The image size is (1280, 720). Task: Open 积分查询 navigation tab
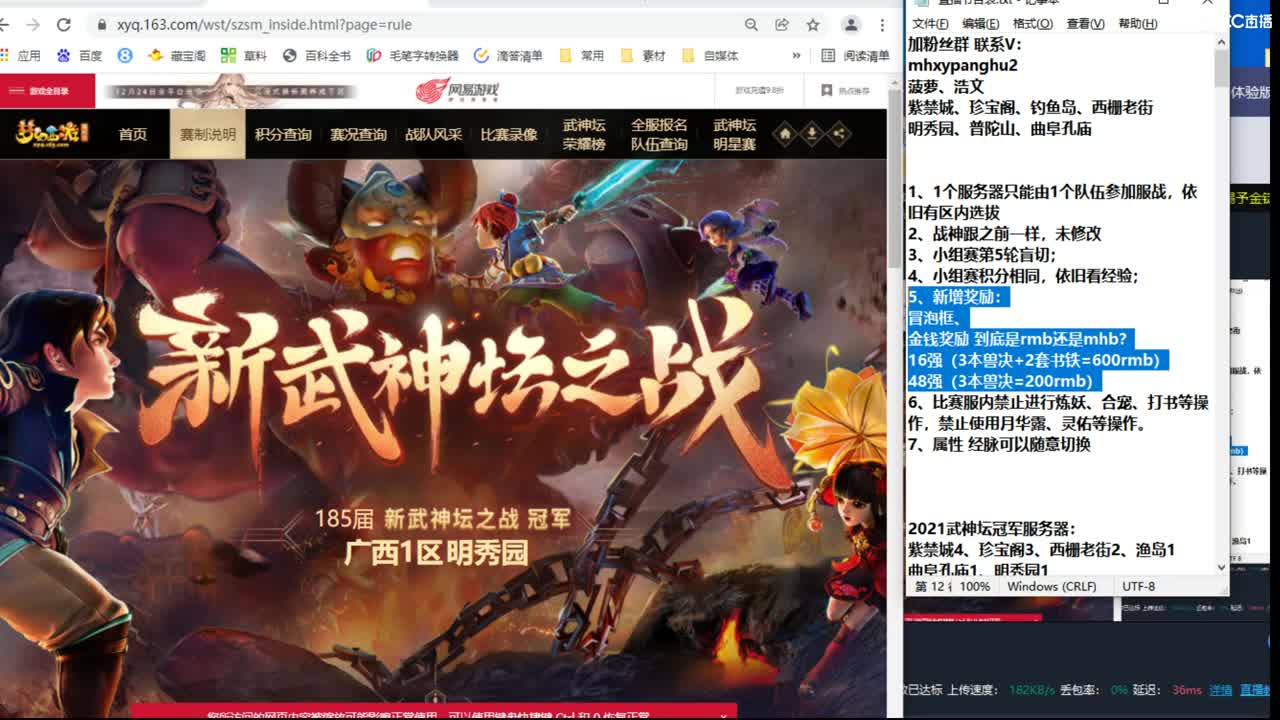coord(283,134)
